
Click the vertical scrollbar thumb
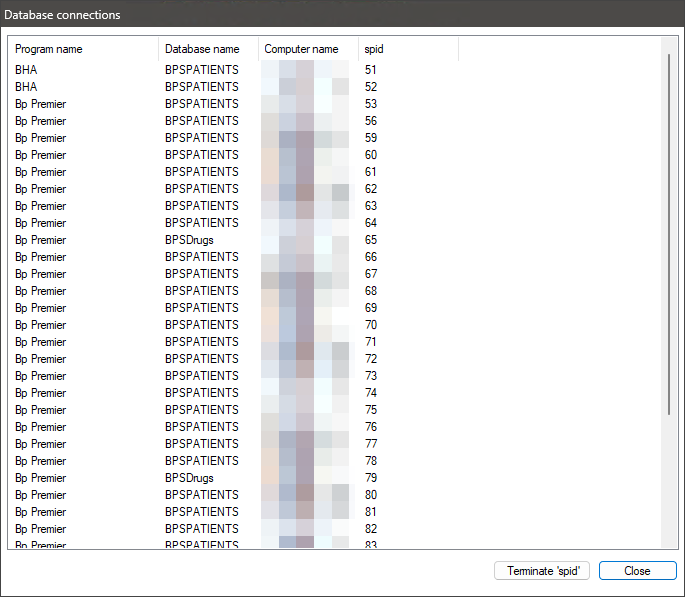click(668, 234)
